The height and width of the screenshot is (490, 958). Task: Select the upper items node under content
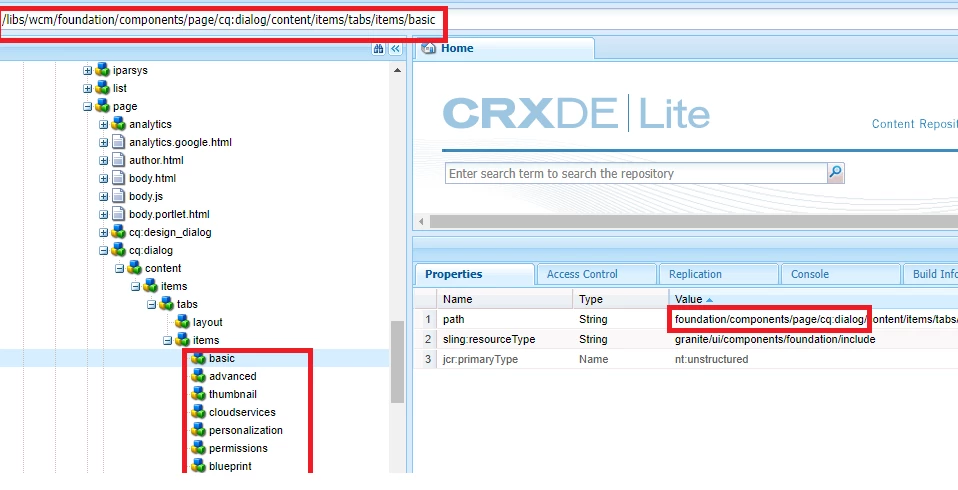(174, 286)
